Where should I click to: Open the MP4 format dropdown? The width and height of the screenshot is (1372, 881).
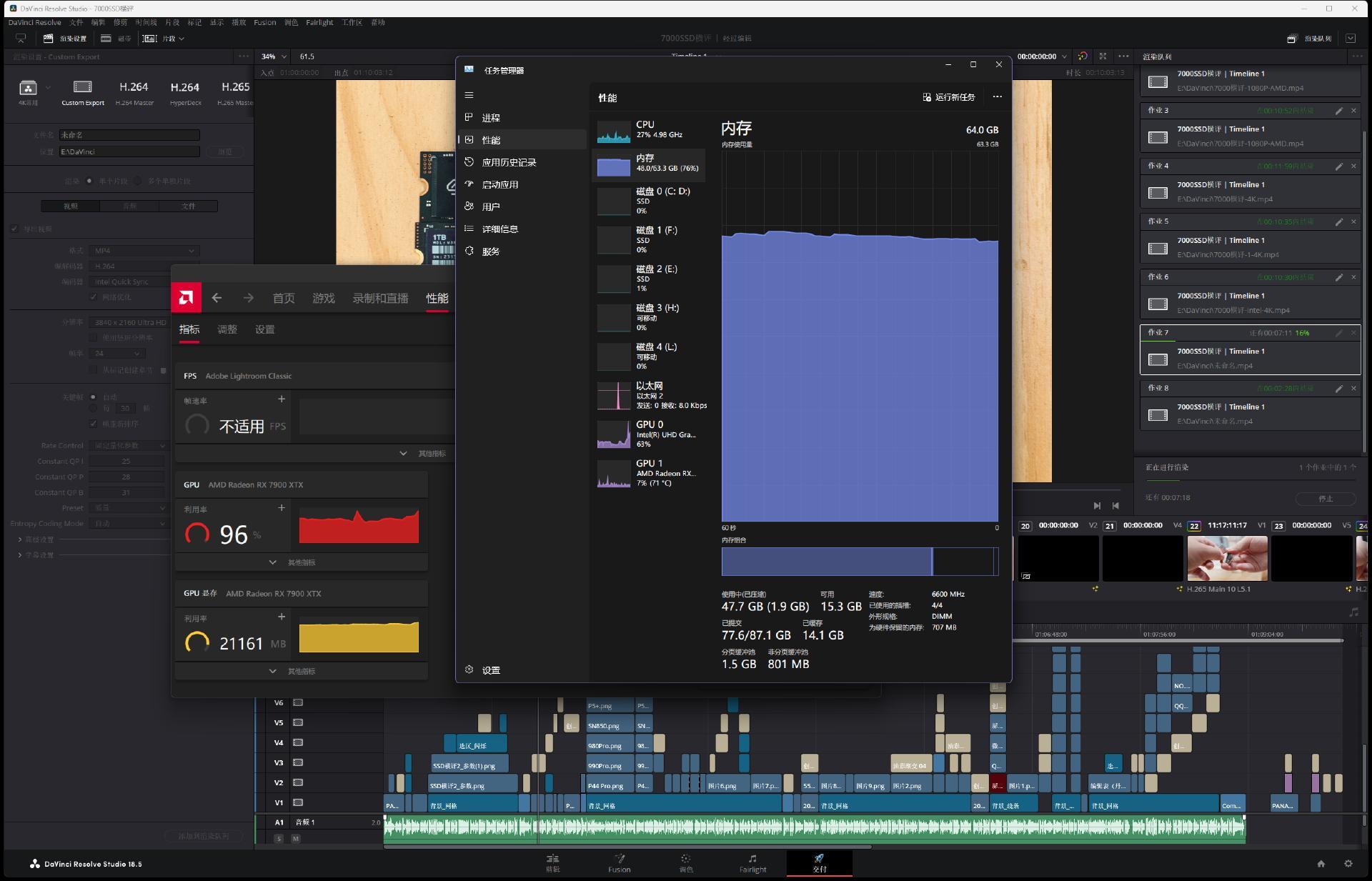click(144, 251)
